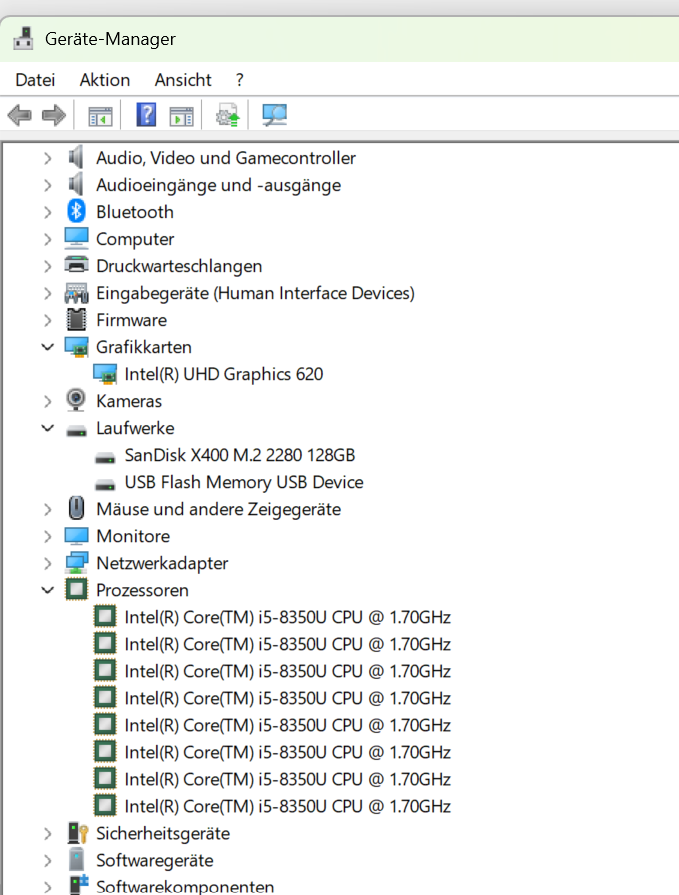This screenshot has width=679, height=895.
Task: Select the Kameras webcam icon
Action: [x=76, y=401]
